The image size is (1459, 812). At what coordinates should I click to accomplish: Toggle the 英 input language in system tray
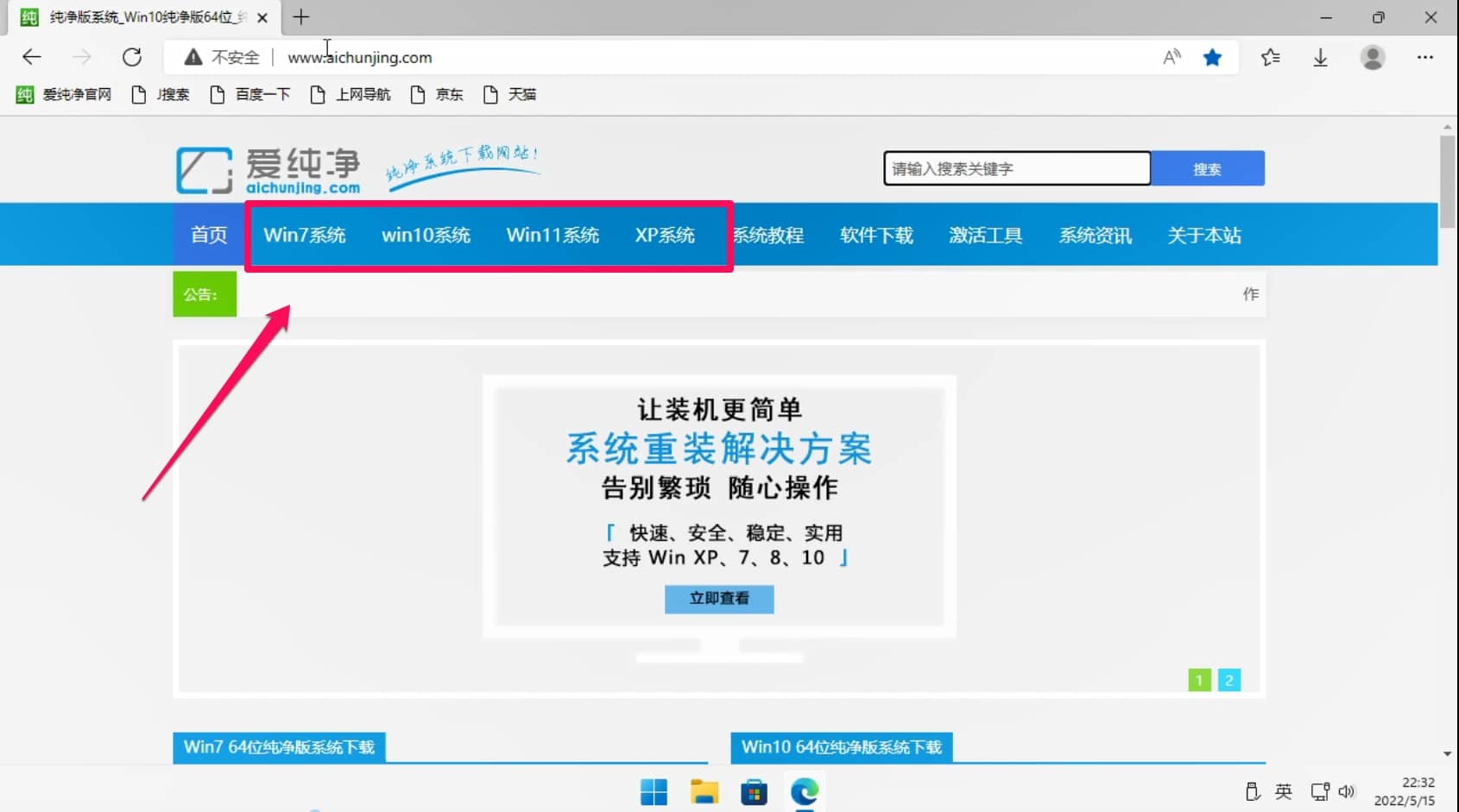click(1284, 790)
